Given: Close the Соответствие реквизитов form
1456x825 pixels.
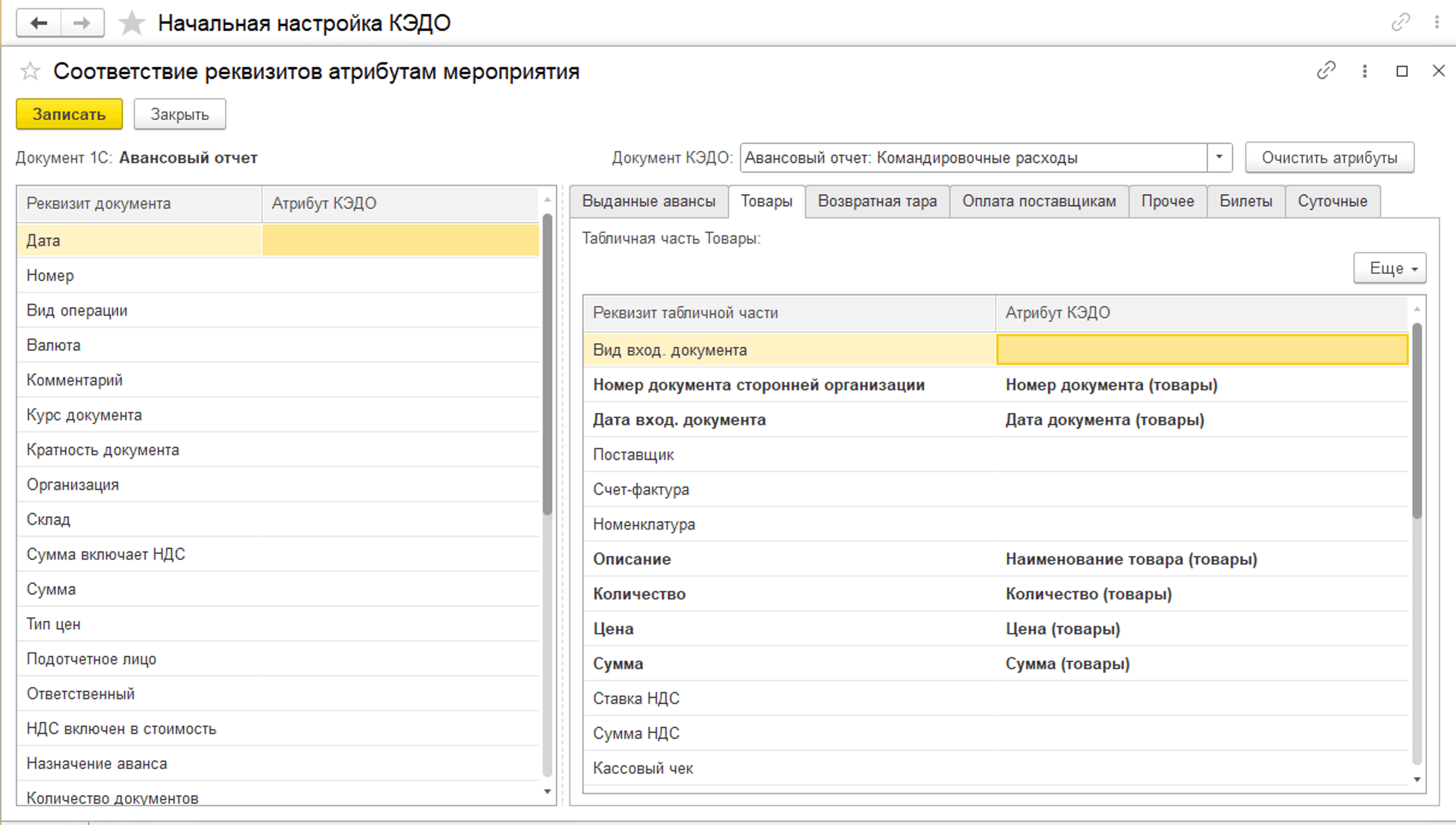Looking at the screenshot, I should pos(1439,71).
